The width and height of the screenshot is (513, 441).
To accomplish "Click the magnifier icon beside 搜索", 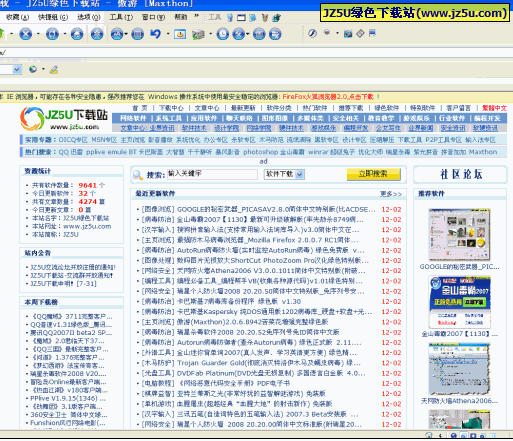I will [138, 175].
